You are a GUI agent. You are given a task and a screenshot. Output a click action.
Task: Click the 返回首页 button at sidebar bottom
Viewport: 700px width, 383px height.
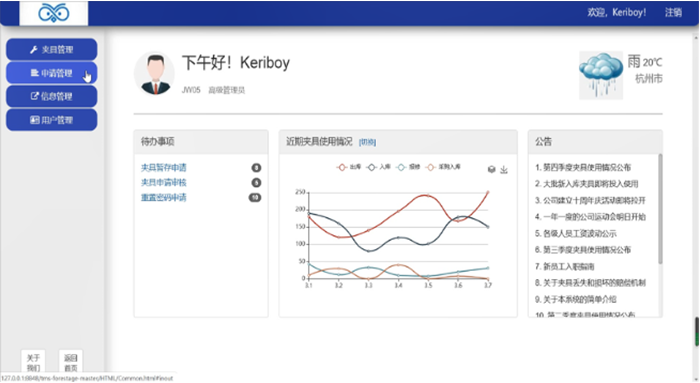pyautogui.click(x=71, y=362)
